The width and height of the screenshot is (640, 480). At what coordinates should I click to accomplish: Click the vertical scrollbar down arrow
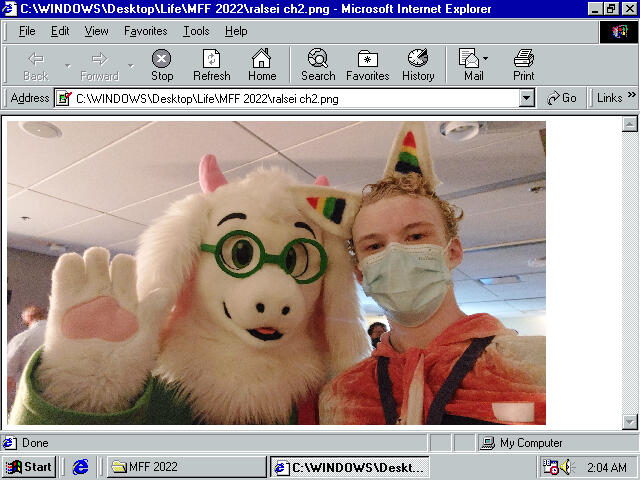tap(630, 421)
